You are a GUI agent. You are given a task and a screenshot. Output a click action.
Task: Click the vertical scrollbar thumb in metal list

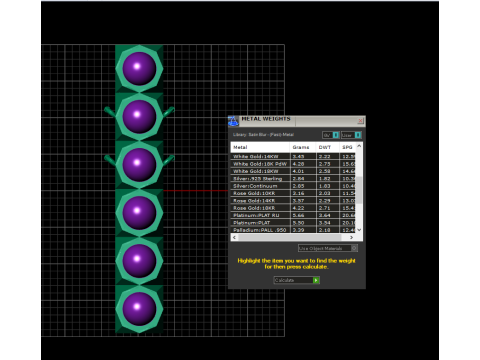click(359, 190)
